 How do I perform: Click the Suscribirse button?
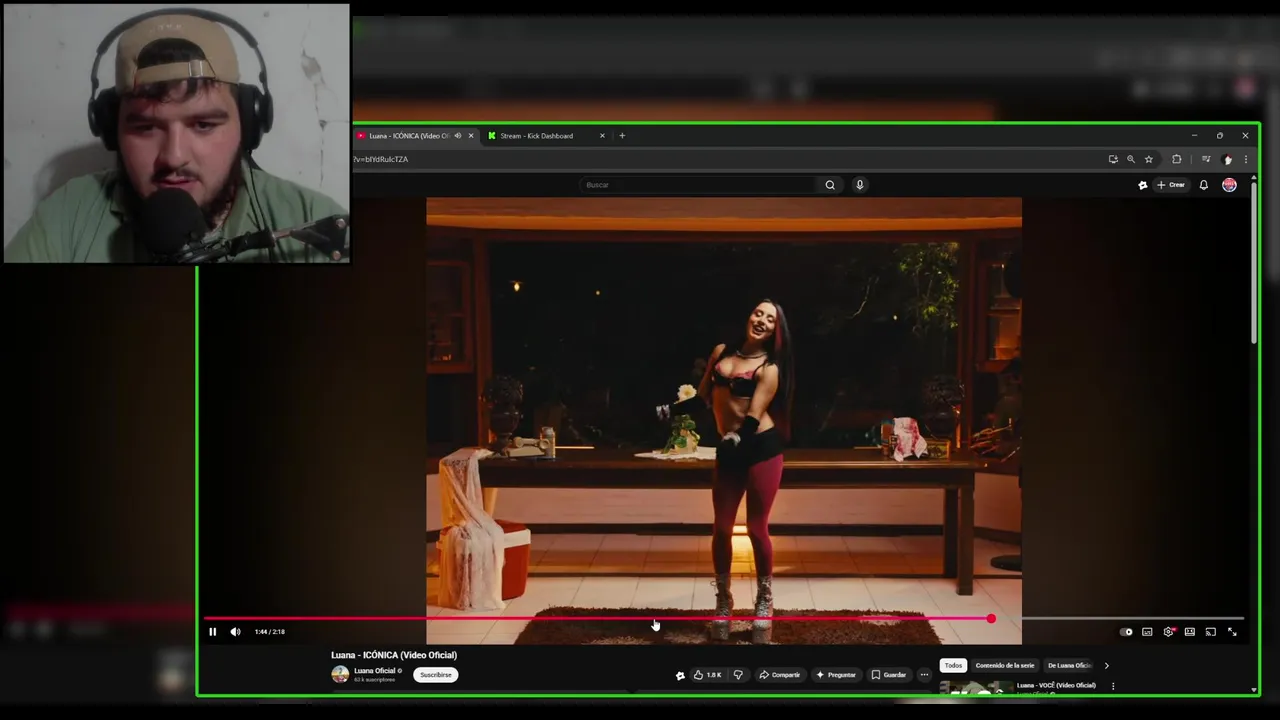click(x=435, y=675)
